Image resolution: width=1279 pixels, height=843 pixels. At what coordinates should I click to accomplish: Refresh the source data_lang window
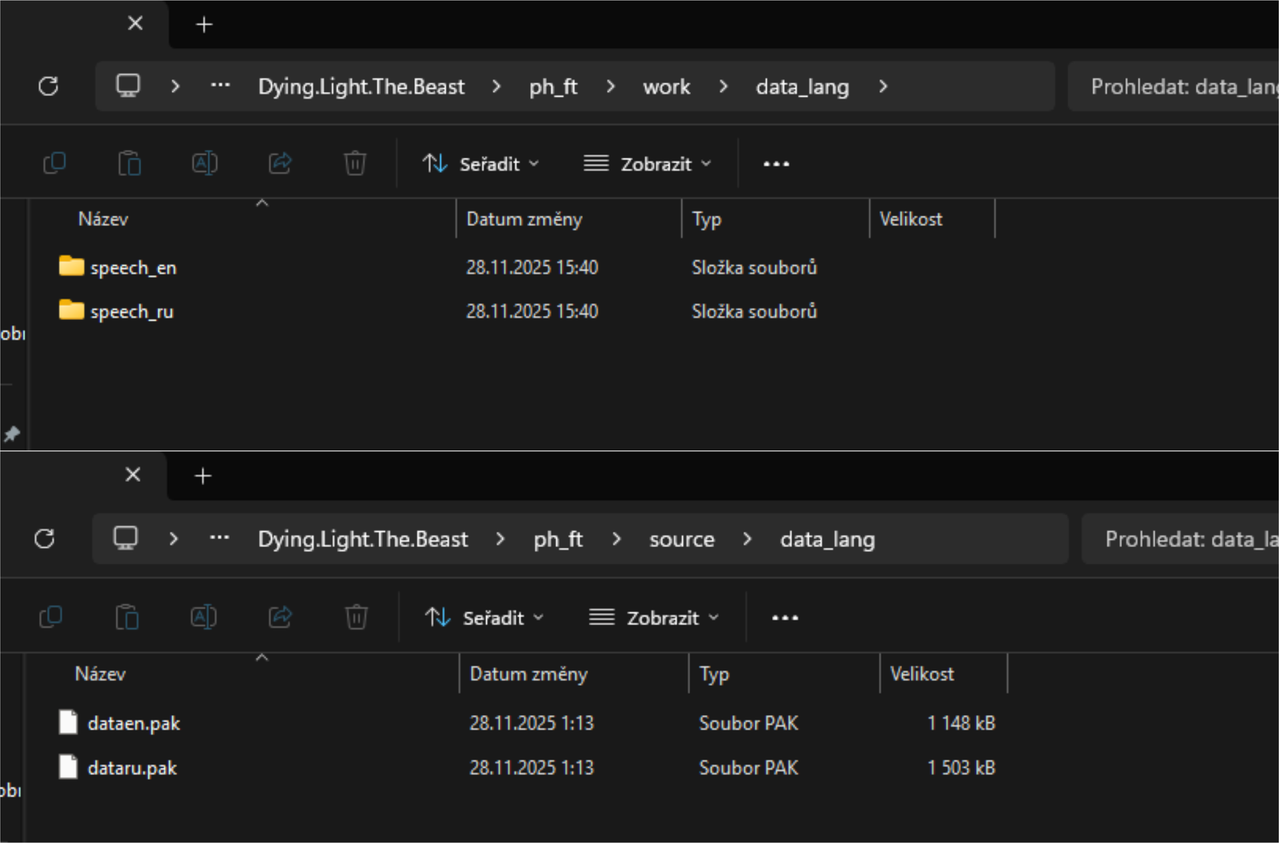pos(44,539)
